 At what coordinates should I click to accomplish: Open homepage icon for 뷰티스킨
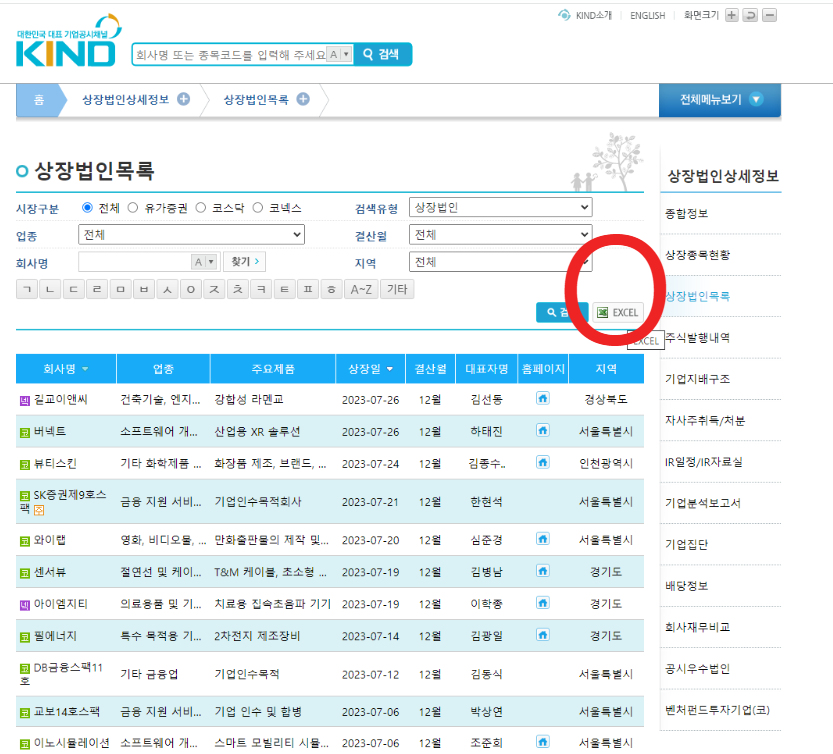pyautogui.click(x=542, y=462)
